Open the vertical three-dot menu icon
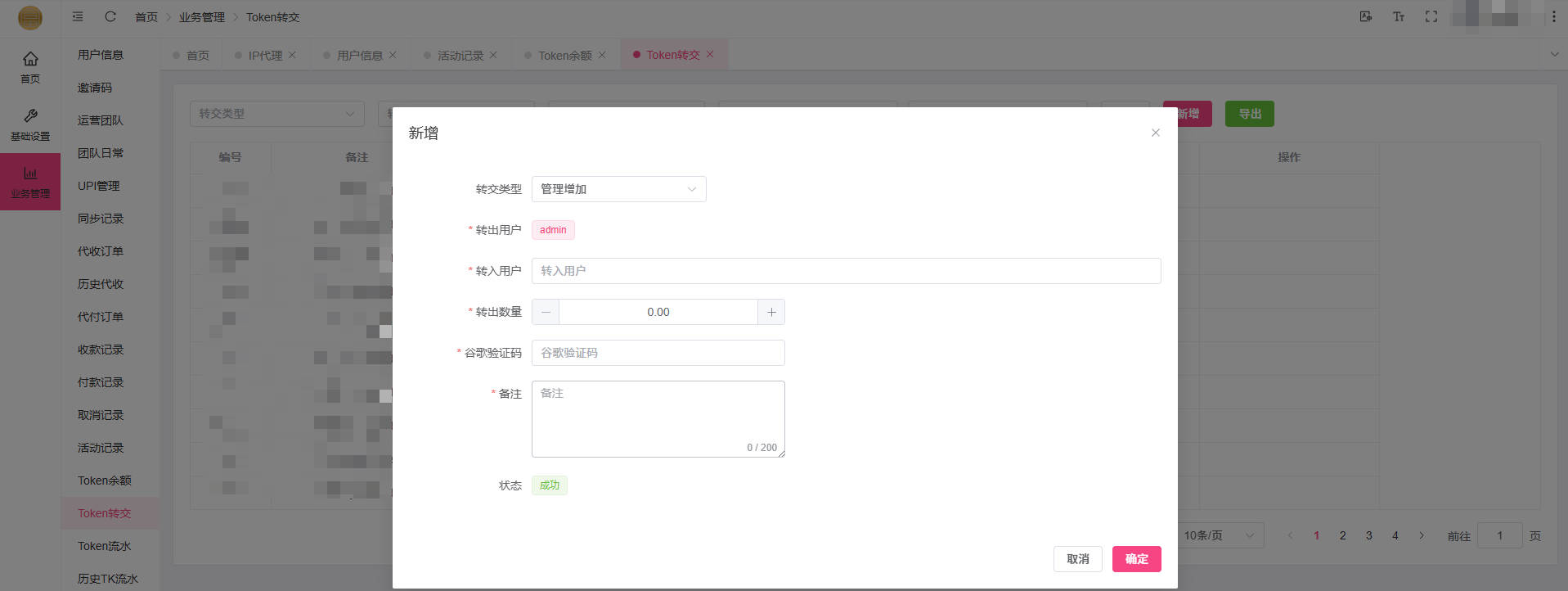 point(1554,16)
